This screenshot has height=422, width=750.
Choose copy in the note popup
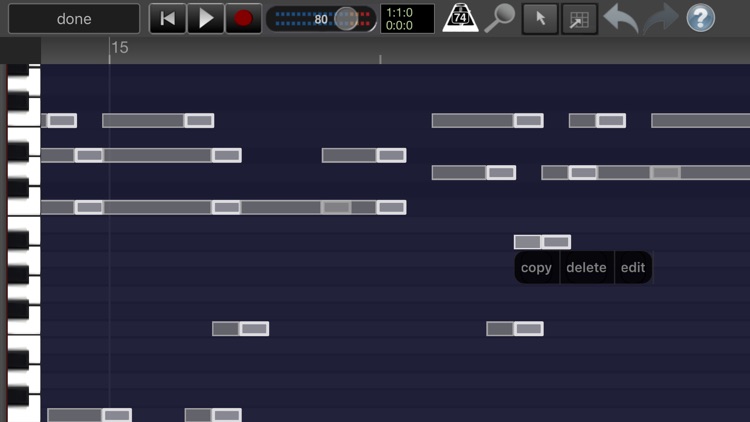click(x=536, y=267)
